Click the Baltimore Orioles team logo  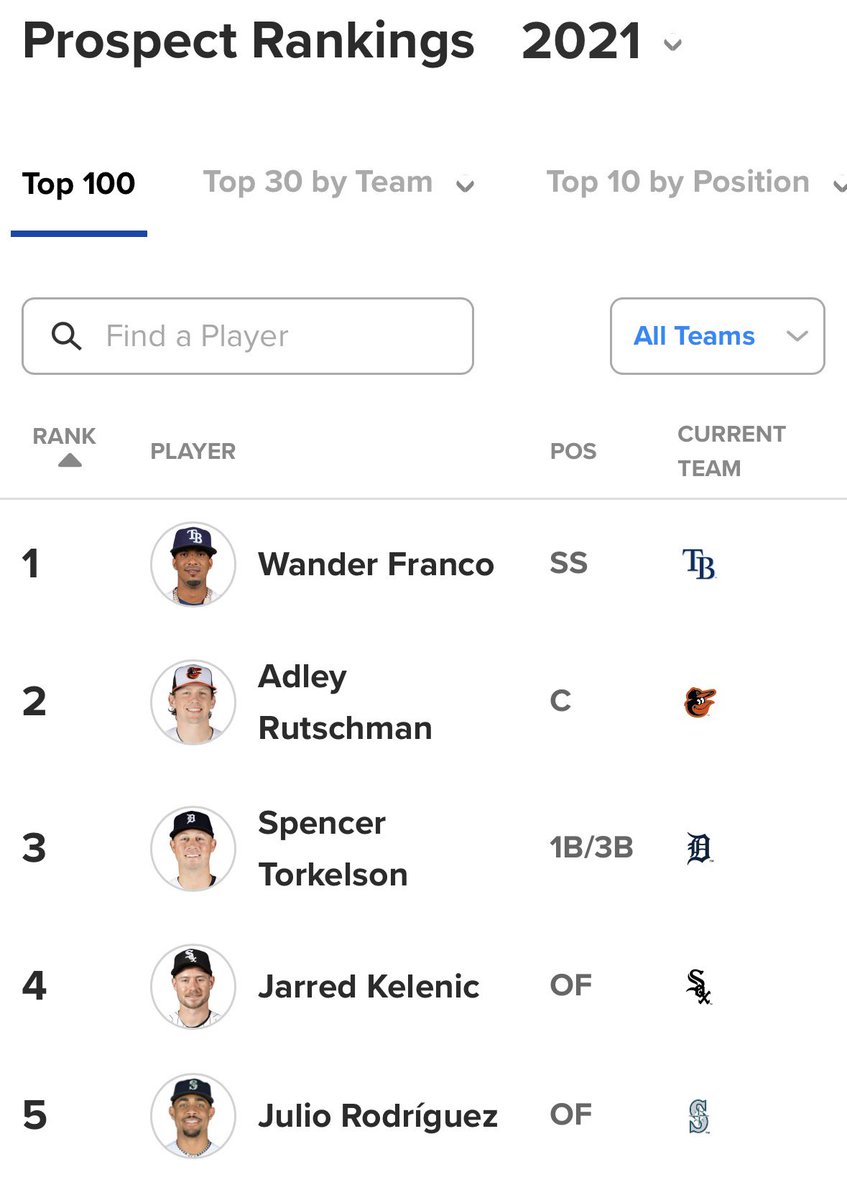[x=700, y=703]
